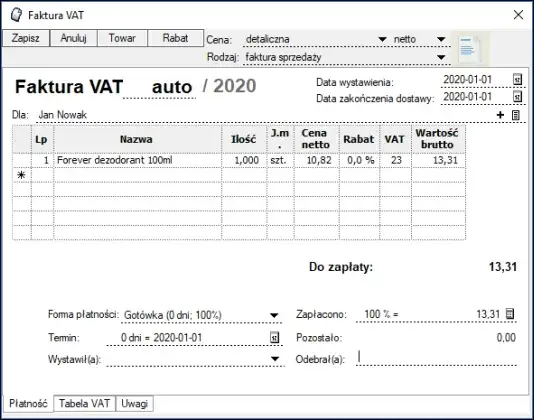Switch to the Uwagi tab

click(134, 404)
